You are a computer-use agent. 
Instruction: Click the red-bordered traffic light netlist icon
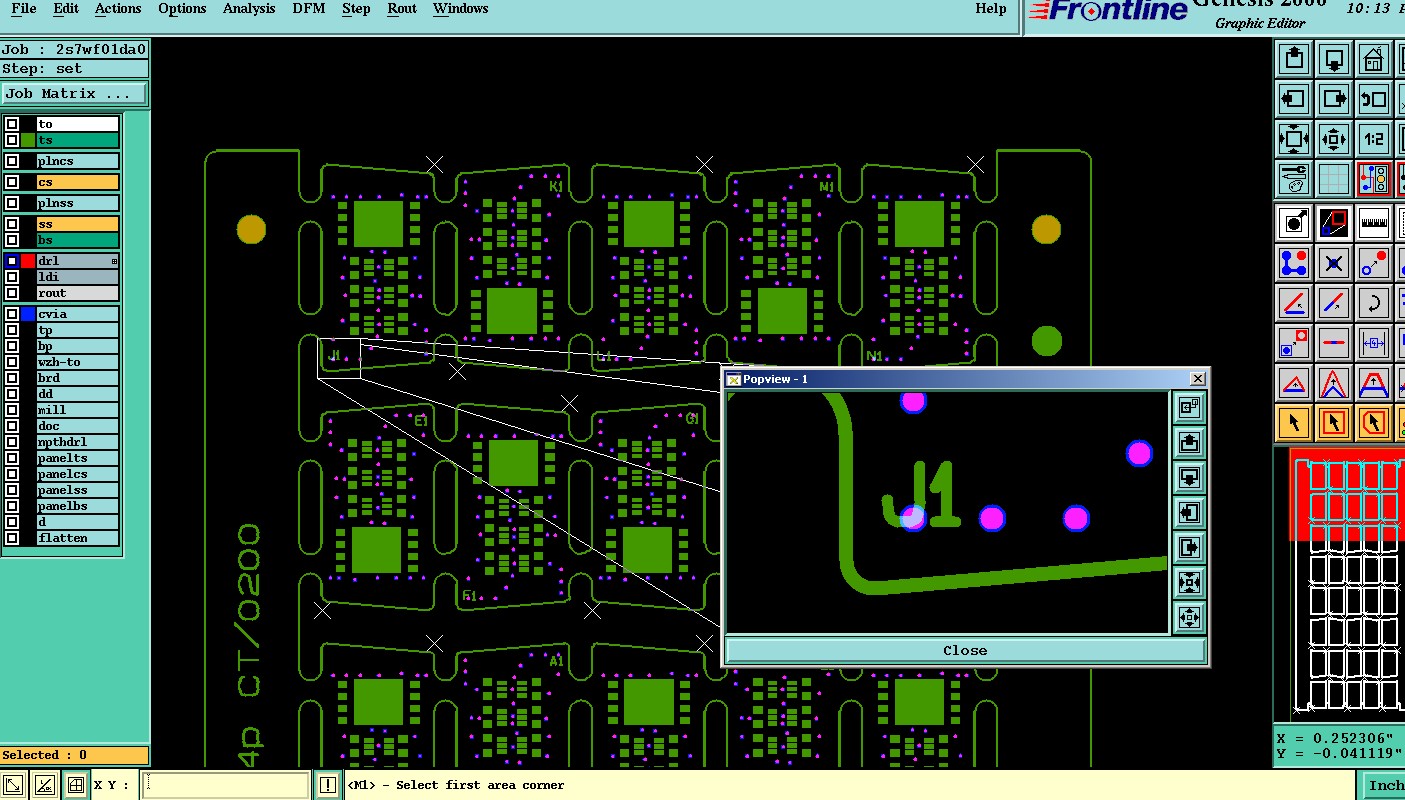click(1374, 179)
